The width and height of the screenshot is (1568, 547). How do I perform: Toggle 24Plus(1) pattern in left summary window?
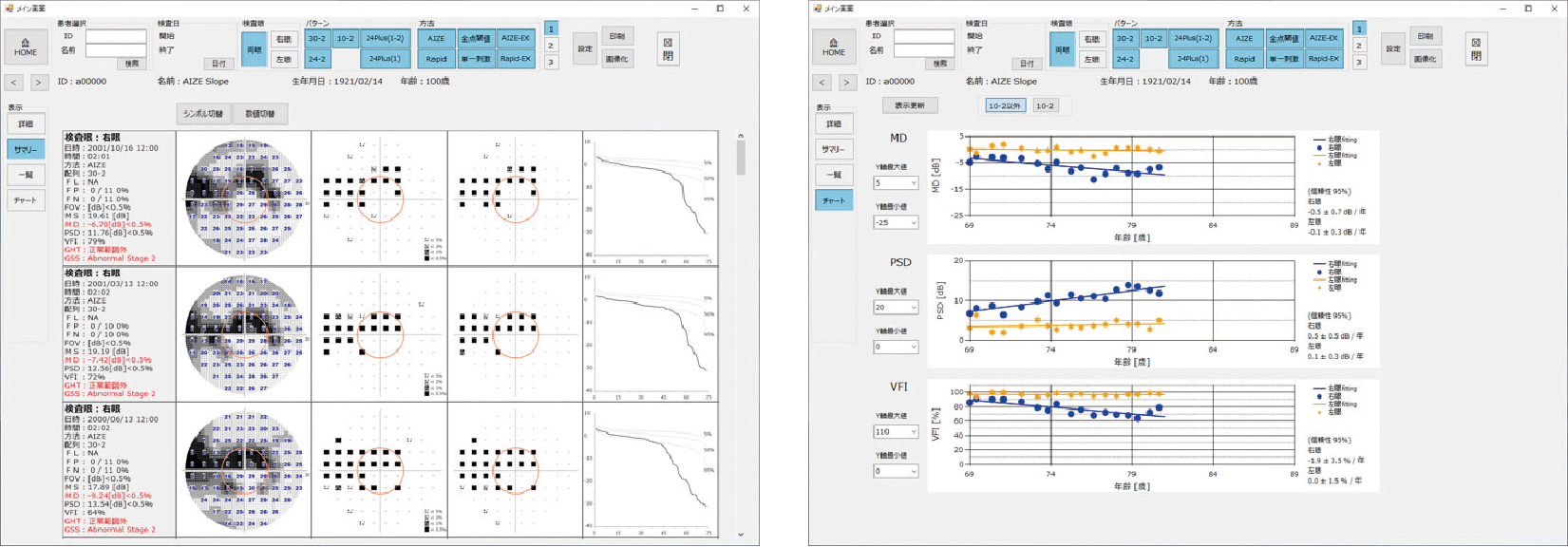pyautogui.click(x=385, y=59)
